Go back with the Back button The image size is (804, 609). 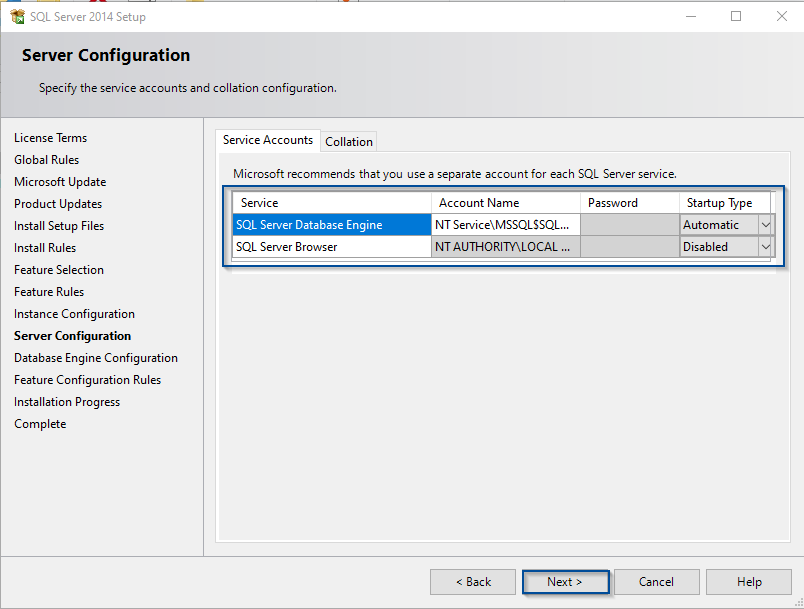(473, 582)
